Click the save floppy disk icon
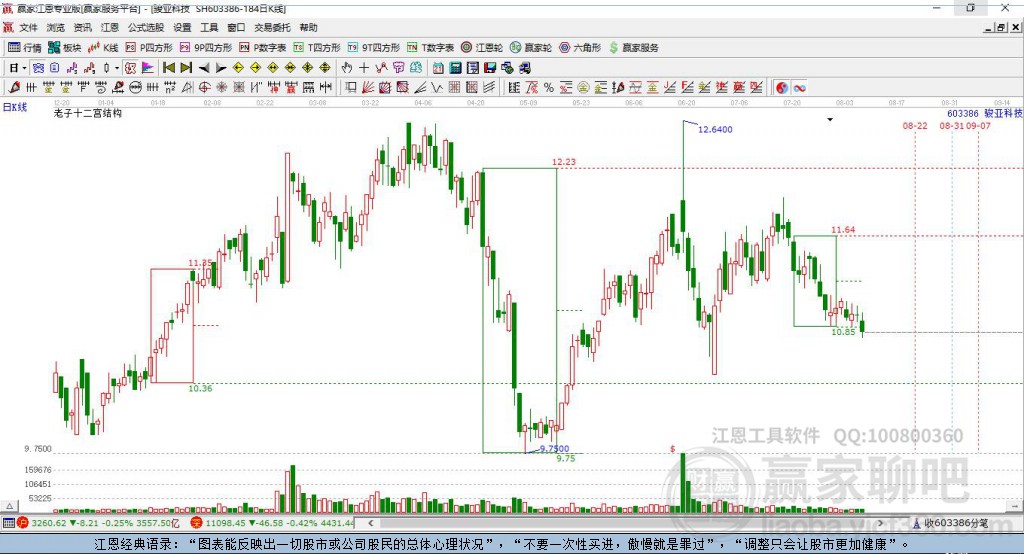The width and height of the screenshot is (1024, 554). (x=490, y=68)
